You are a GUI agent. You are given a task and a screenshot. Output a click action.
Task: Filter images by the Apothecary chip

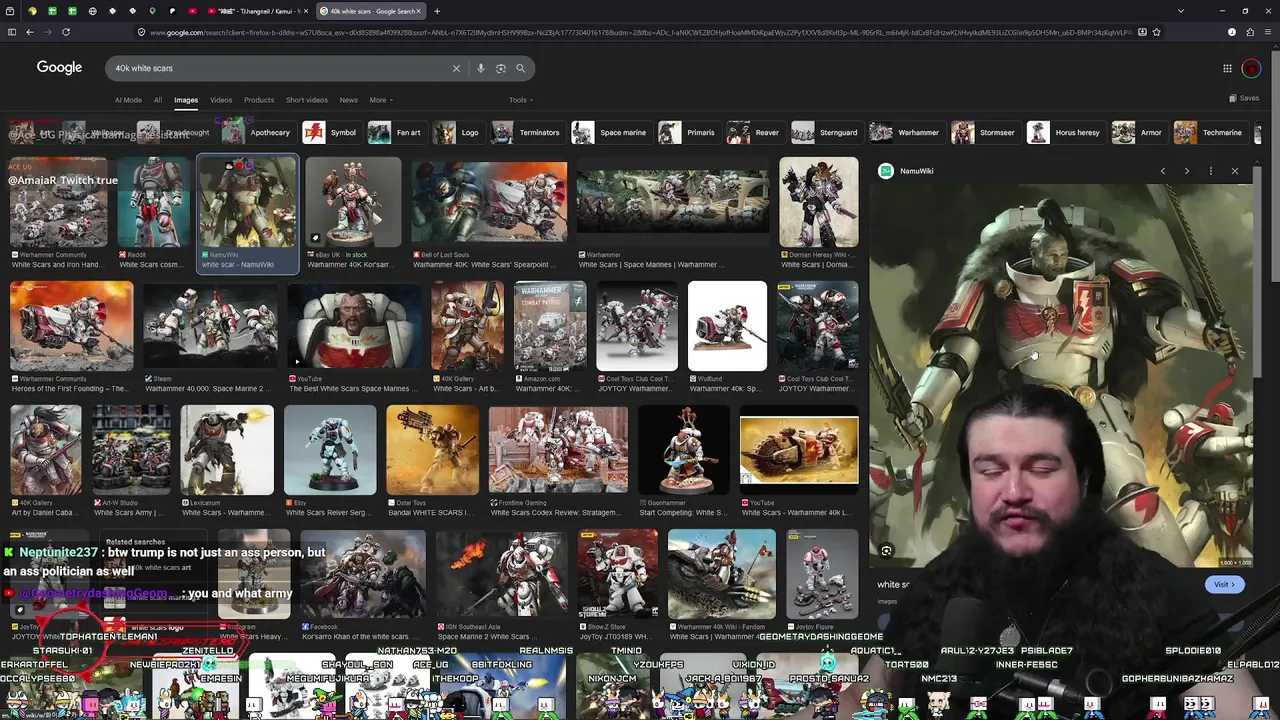click(257, 132)
